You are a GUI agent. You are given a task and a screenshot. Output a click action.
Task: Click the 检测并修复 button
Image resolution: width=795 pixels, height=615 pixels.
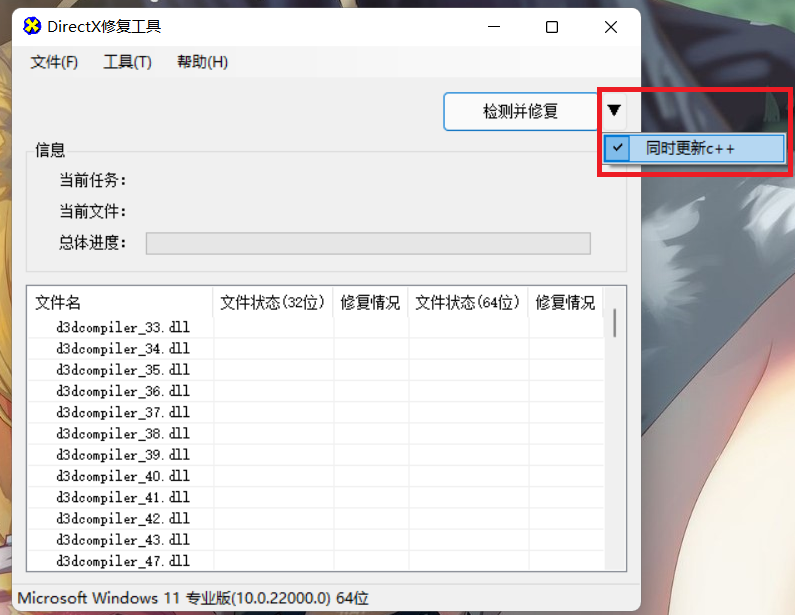[x=520, y=111]
